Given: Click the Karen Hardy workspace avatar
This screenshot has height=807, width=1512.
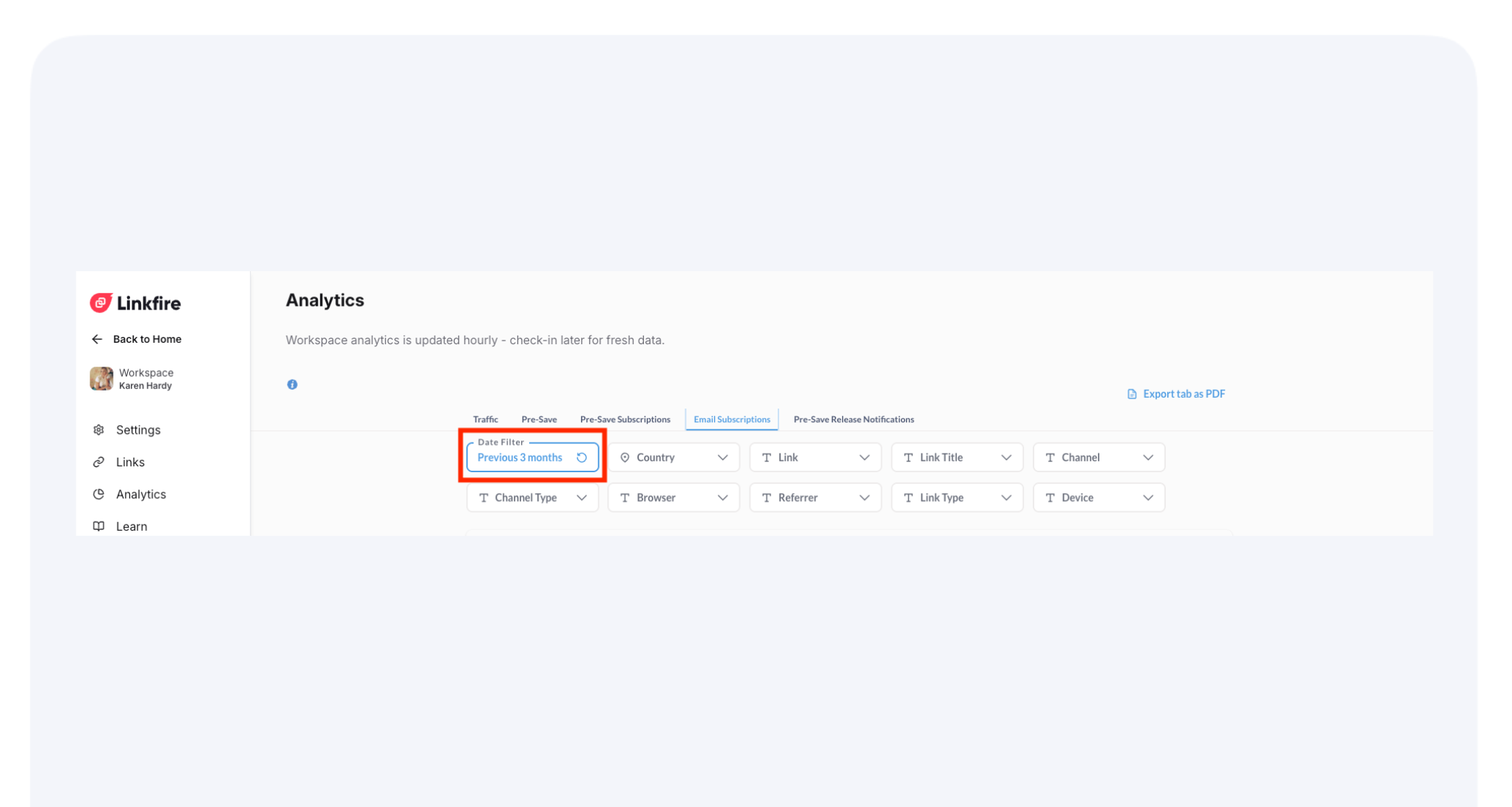Looking at the screenshot, I should click(x=101, y=378).
